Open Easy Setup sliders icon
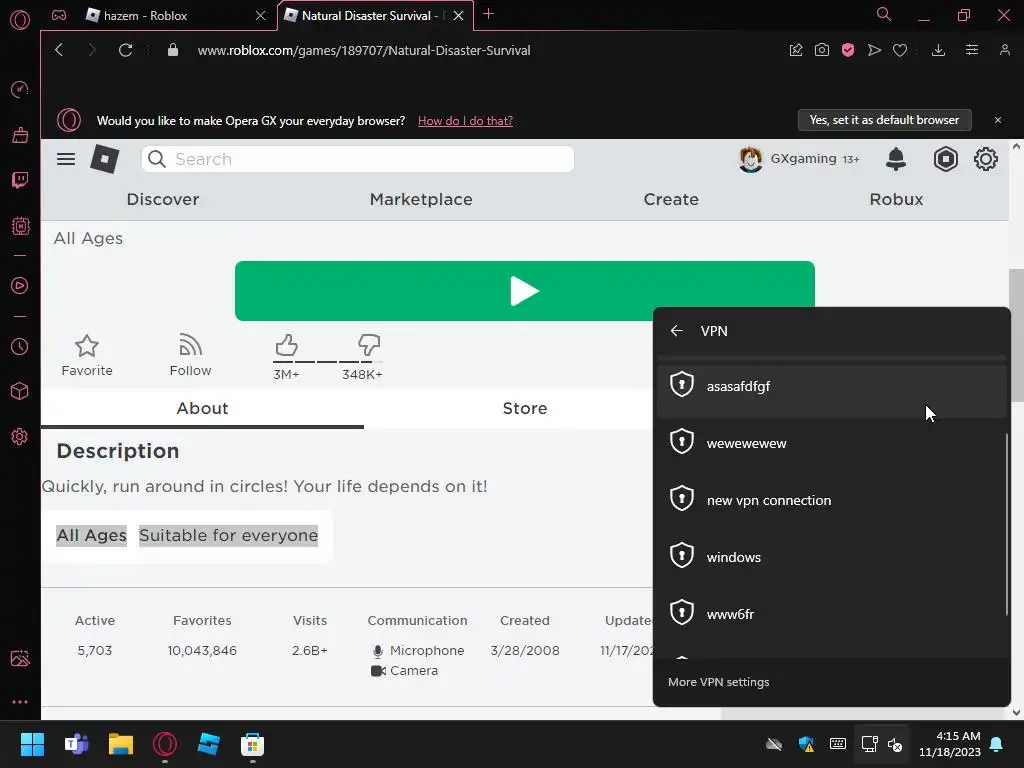The width and height of the screenshot is (1024, 768). [x=972, y=50]
